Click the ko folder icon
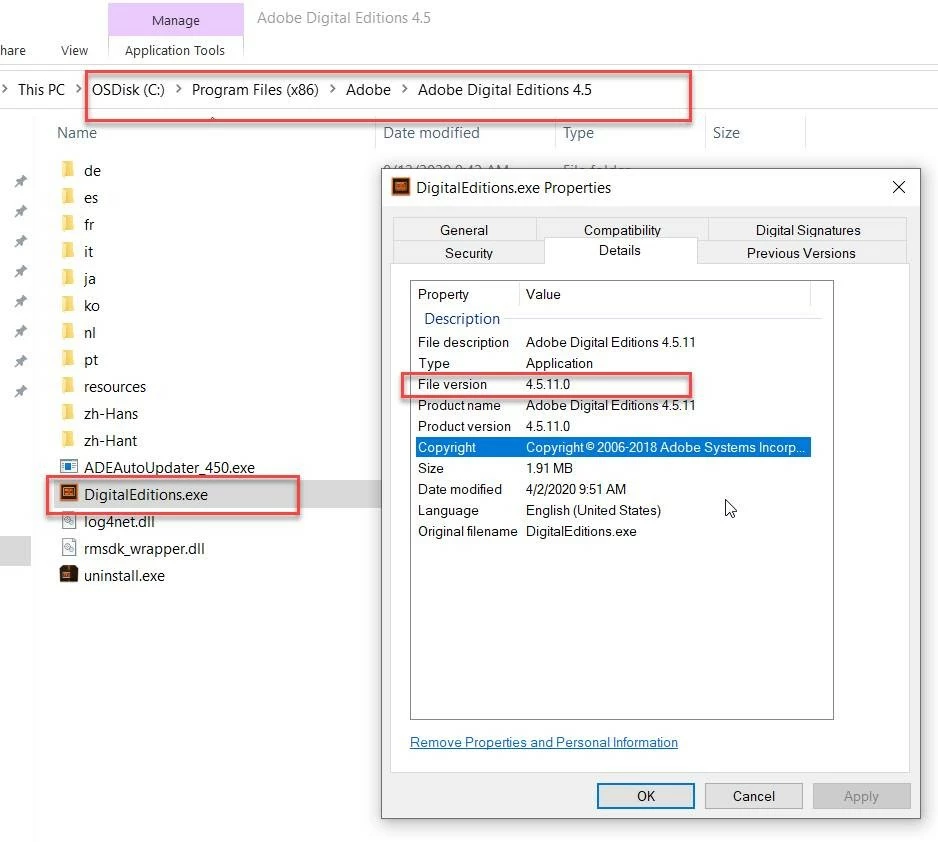The width and height of the screenshot is (938, 842). 68,305
